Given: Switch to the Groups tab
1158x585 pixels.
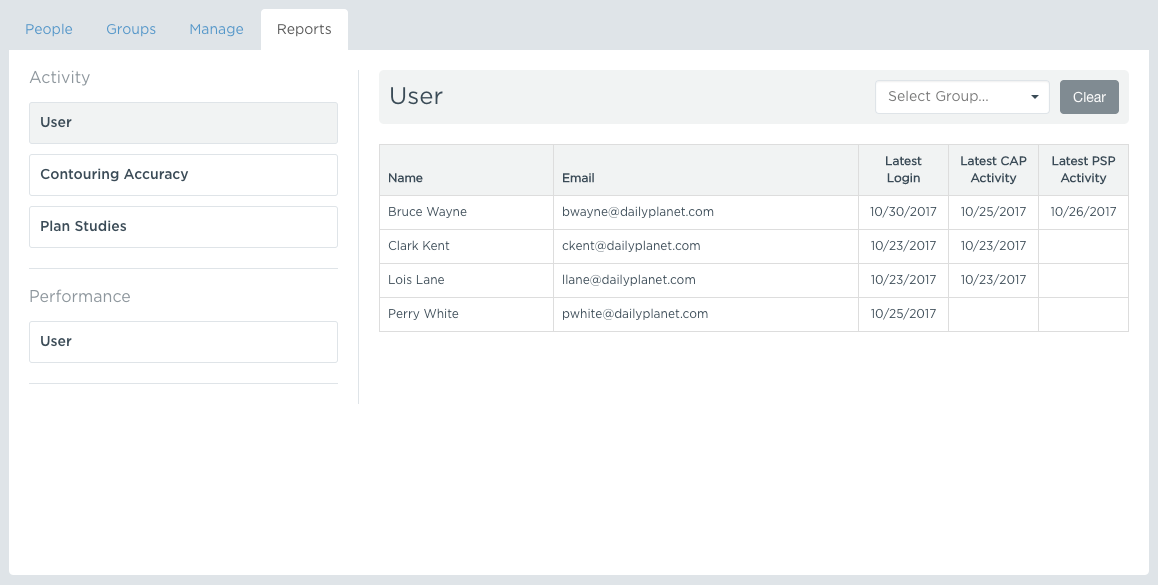Looking at the screenshot, I should (x=130, y=29).
